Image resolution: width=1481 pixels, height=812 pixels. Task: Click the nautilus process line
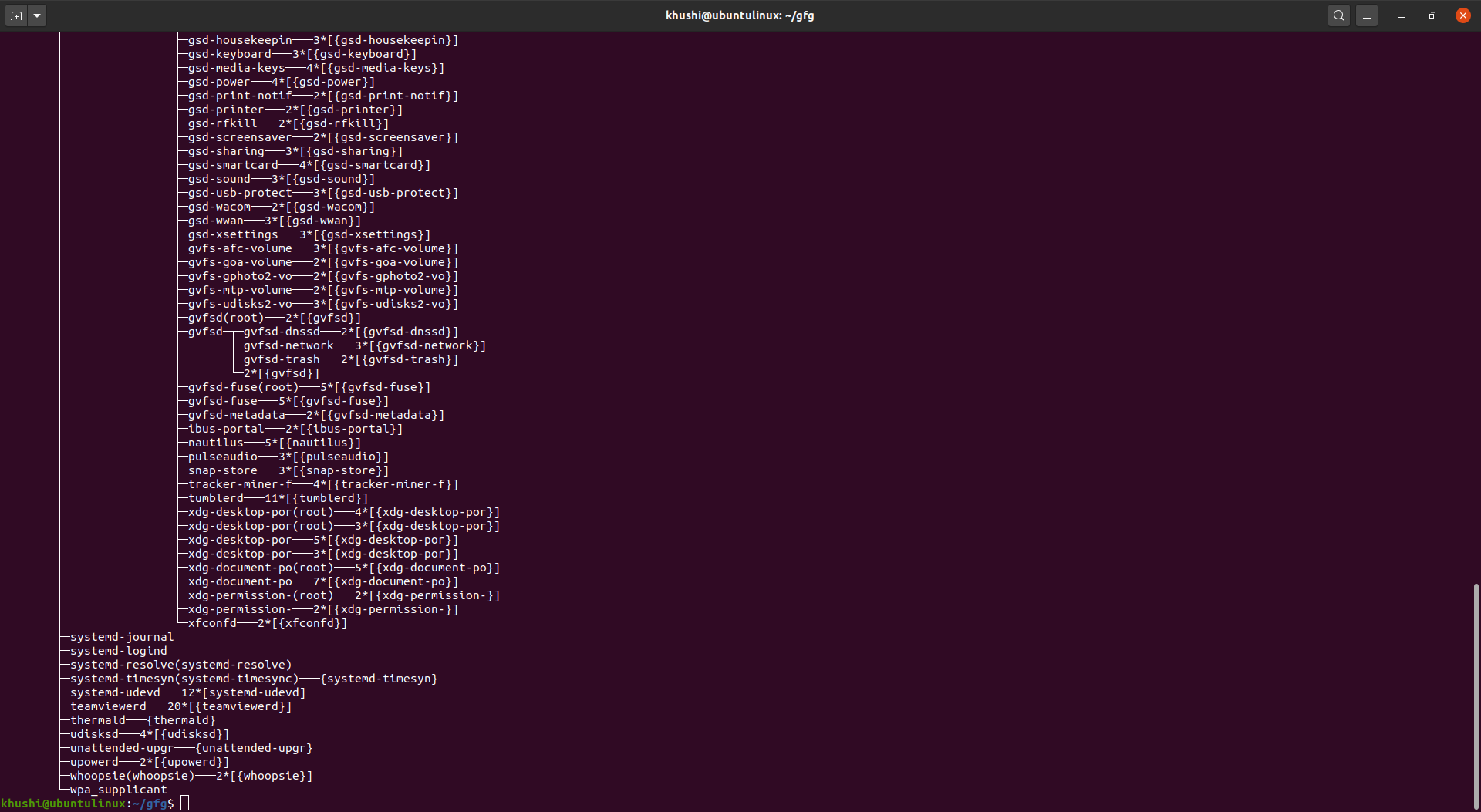tap(275, 443)
